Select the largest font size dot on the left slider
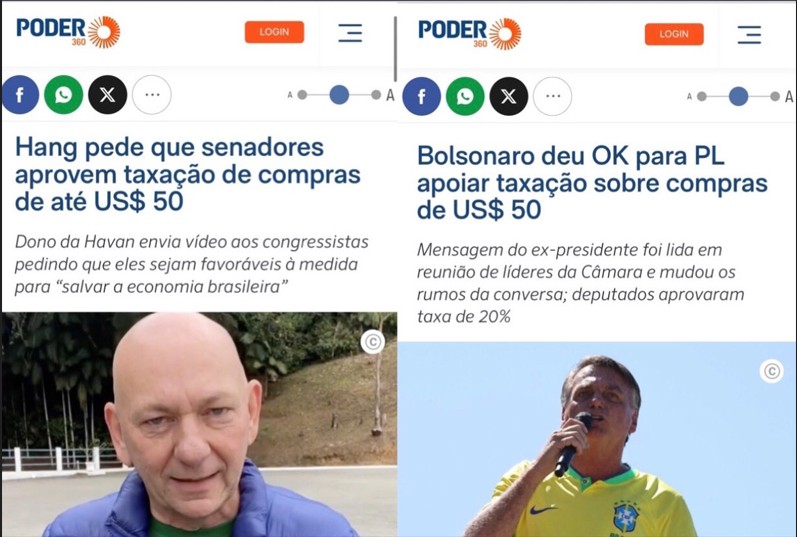The height and width of the screenshot is (537, 797). point(376,95)
